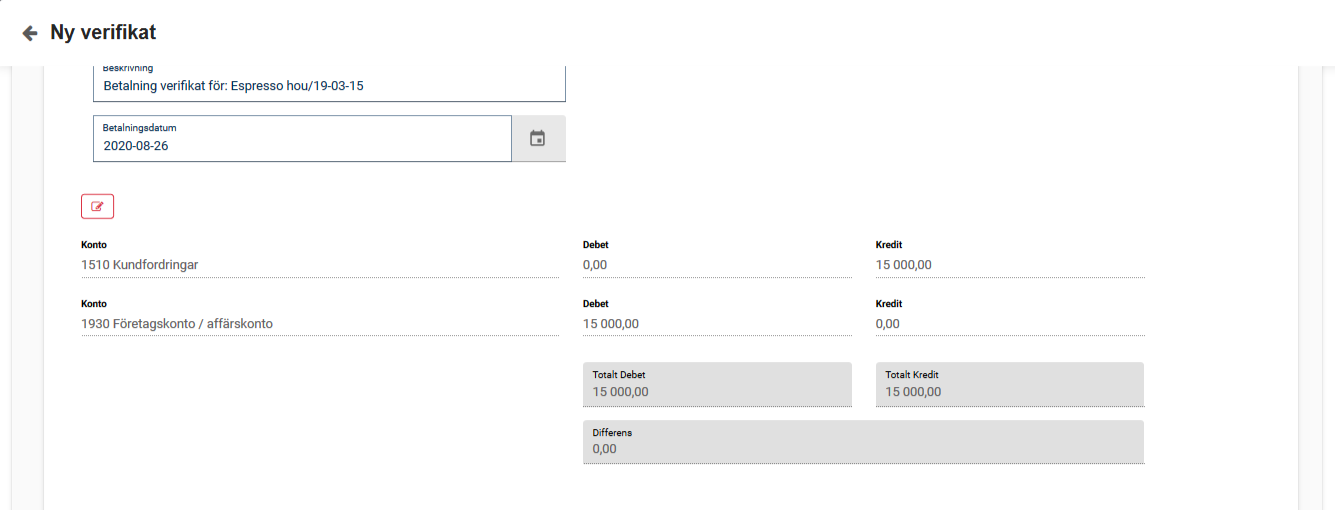Click the Kredit label in the first row
Viewport: 1335px width, 510px height.
889,245
